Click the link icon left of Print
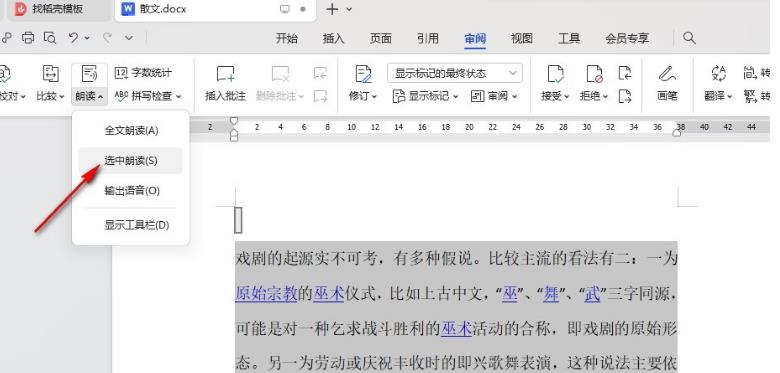This screenshot has height=373, width=780. tap(6, 38)
